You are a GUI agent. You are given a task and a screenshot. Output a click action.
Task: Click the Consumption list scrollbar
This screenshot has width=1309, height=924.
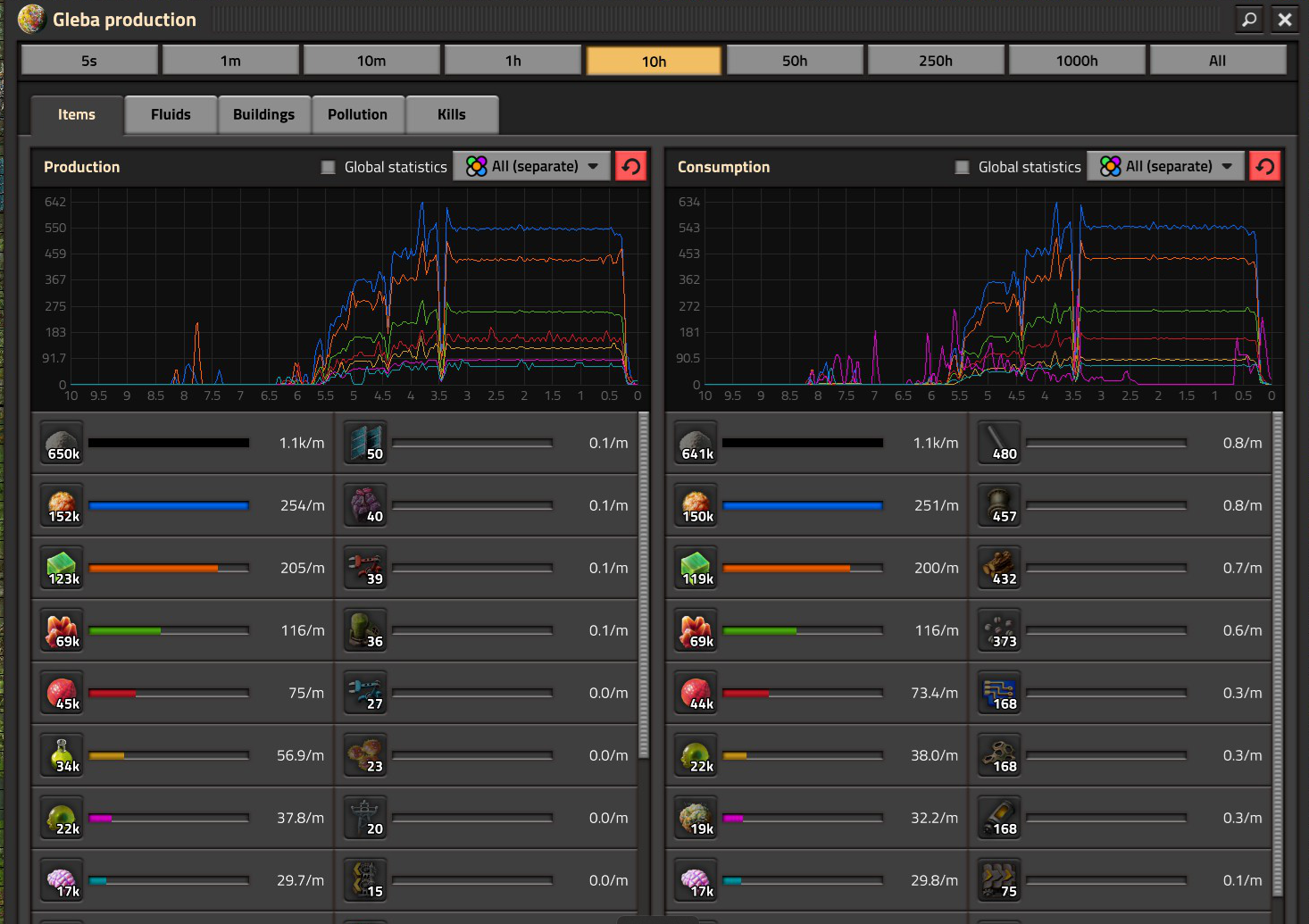(x=1278, y=654)
